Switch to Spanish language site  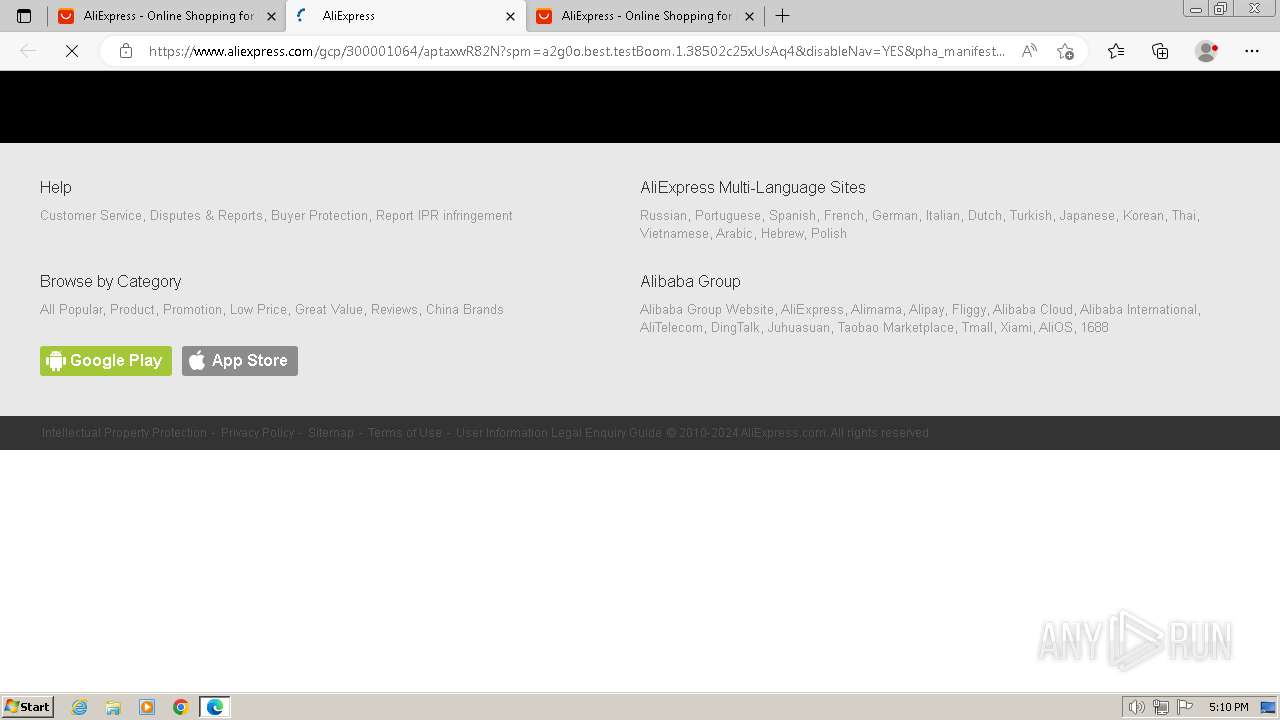tap(792, 216)
